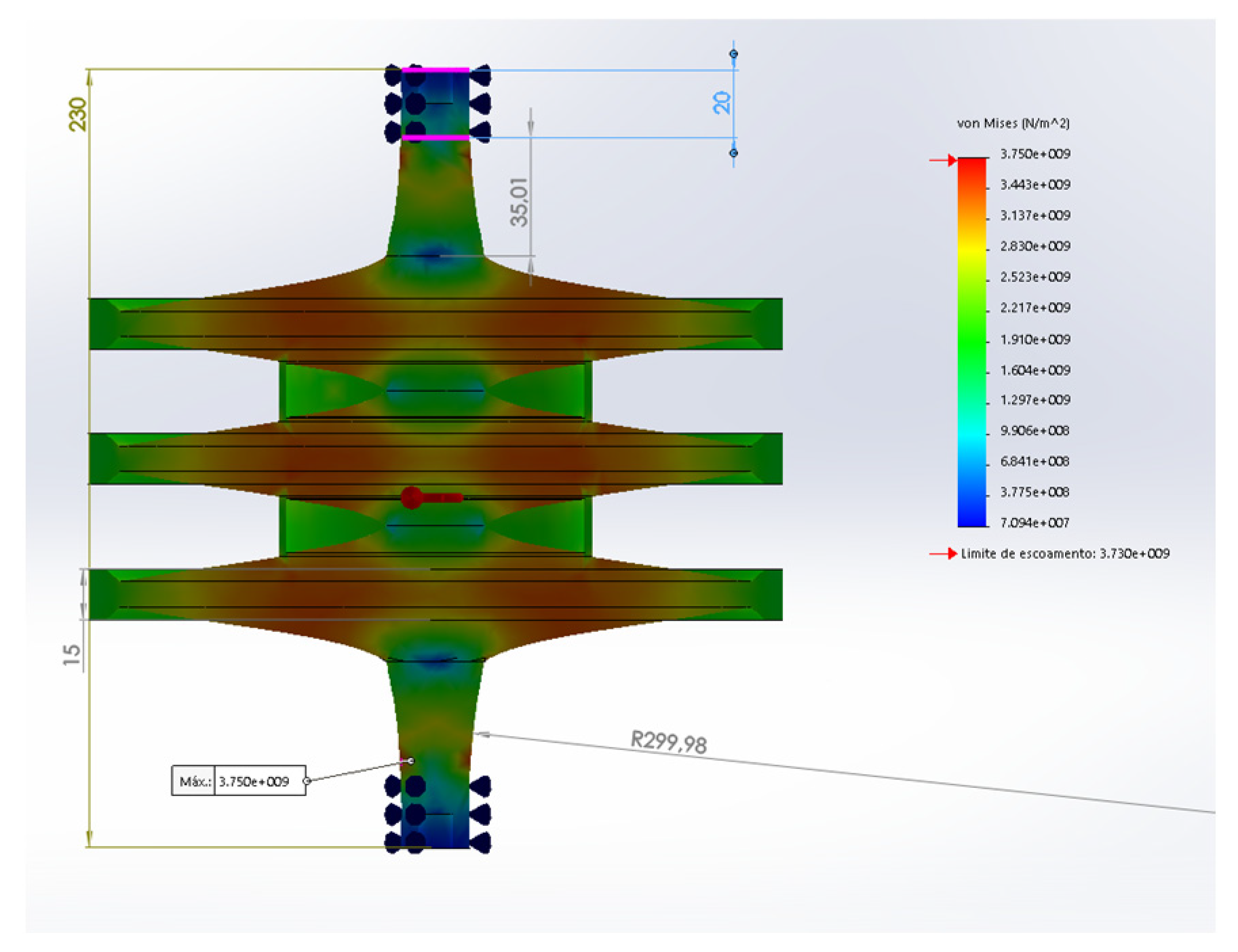1238x952 pixels.
Task: Click lower blue handle of 20 dimension
Action: (x=733, y=153)
